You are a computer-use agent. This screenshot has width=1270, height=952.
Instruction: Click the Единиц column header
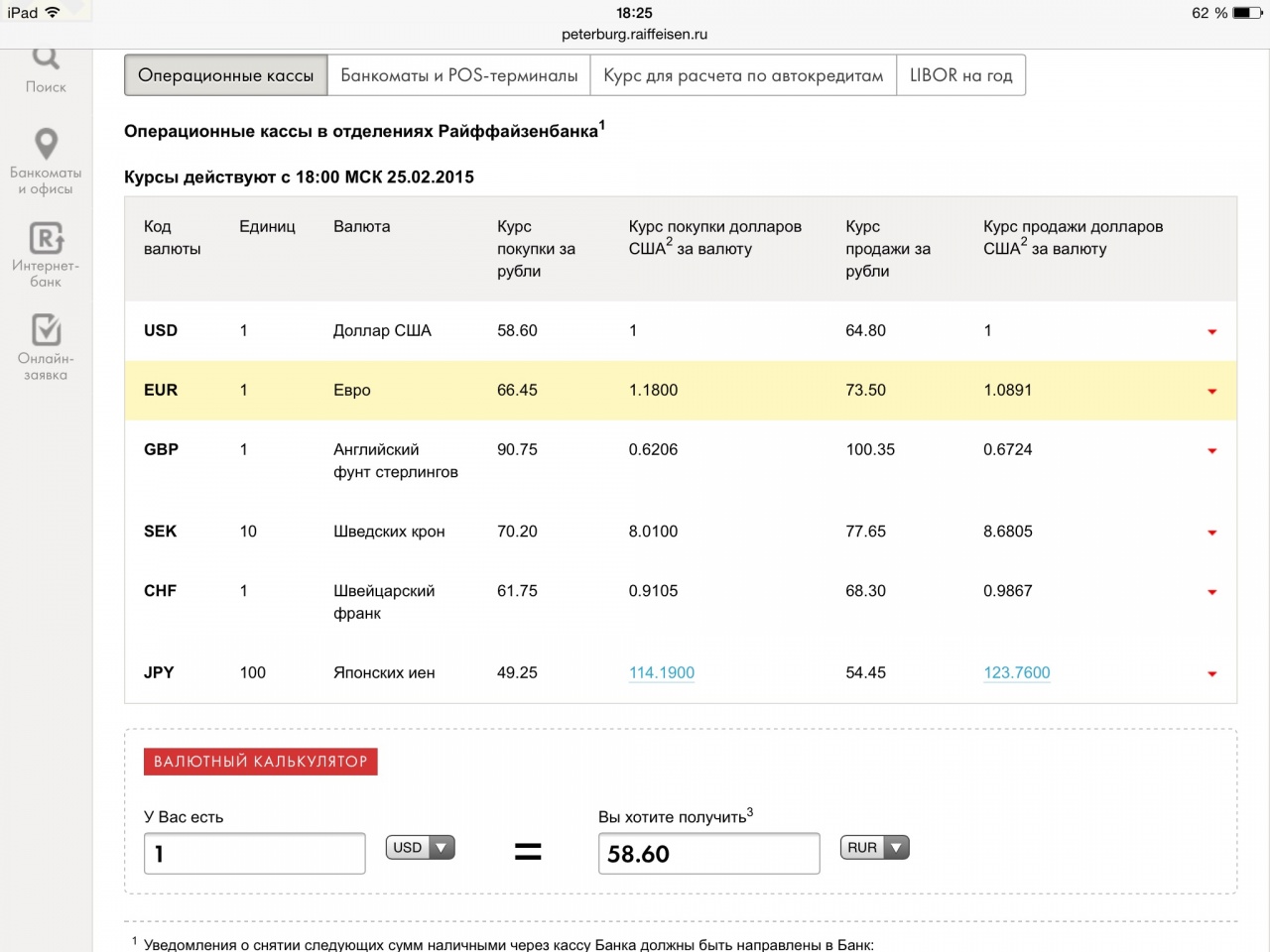(x=267, y=226)
